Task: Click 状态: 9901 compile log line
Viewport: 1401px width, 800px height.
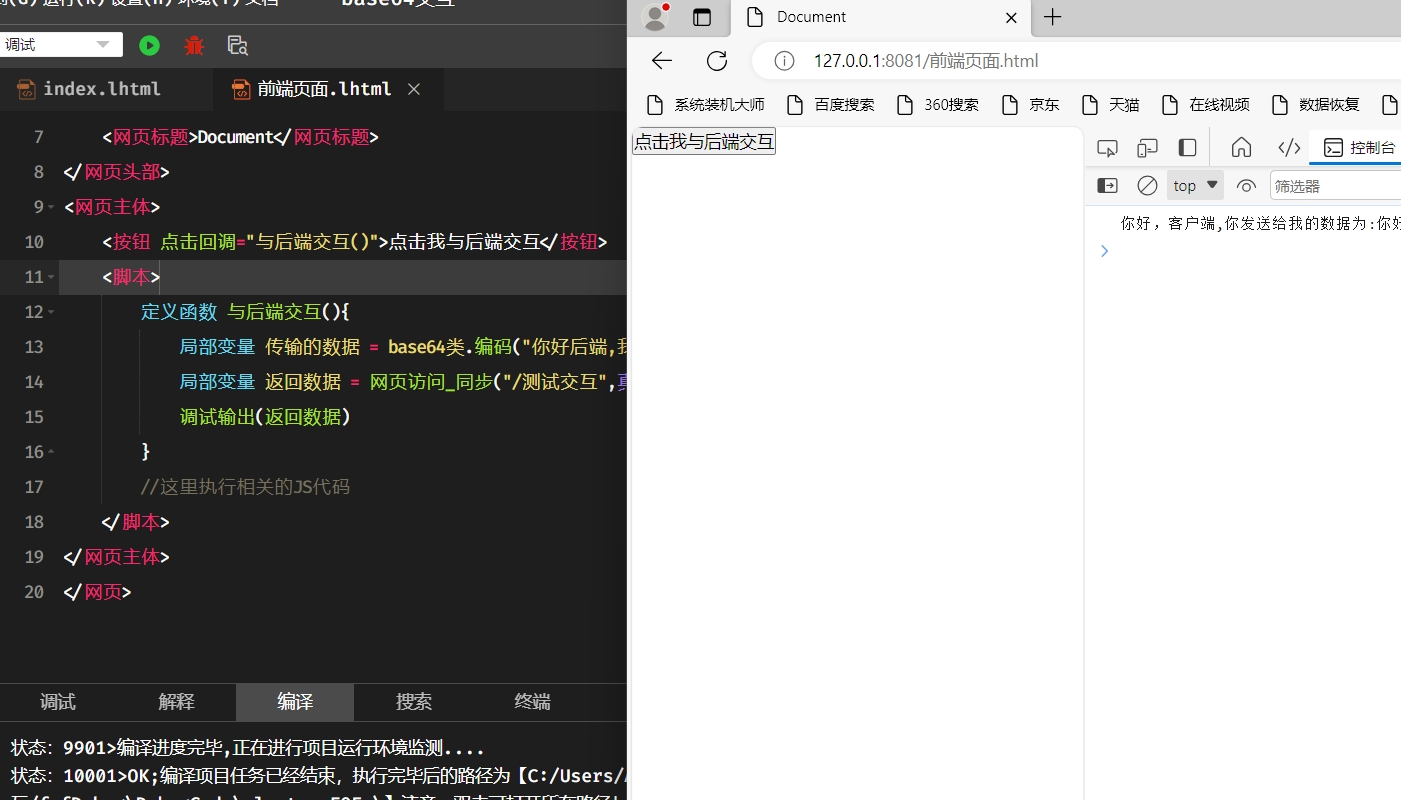Action: [247, 748]
